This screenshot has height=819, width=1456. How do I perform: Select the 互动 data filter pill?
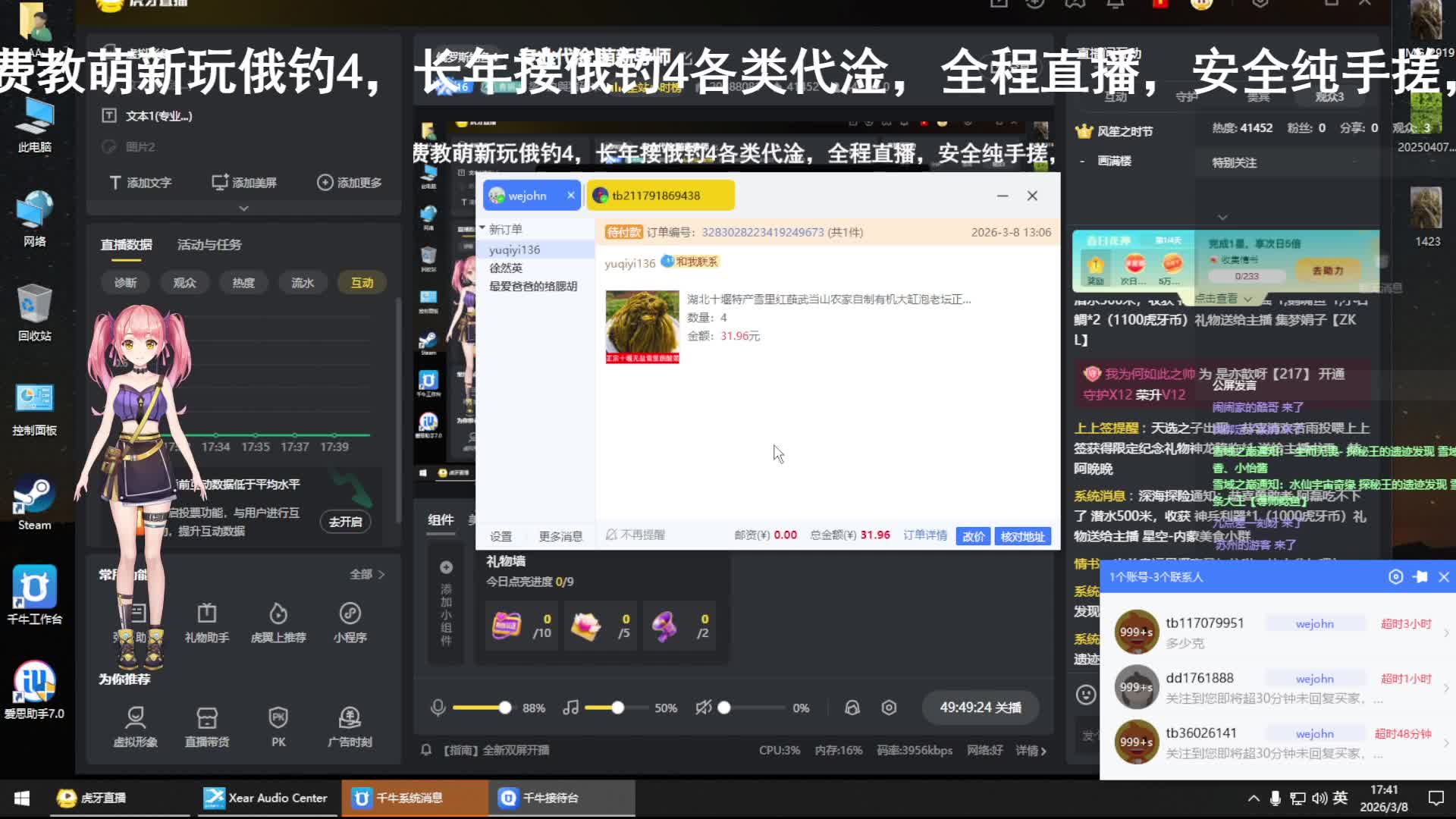coord(362,283)
